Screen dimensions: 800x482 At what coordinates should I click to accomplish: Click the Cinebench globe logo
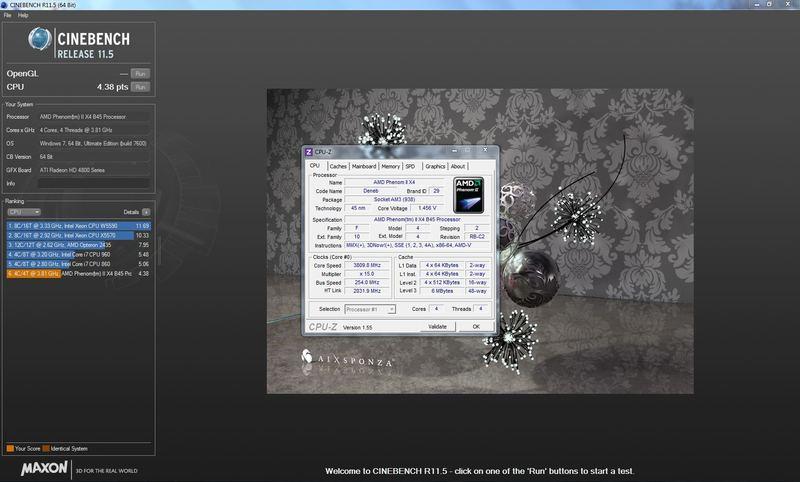[x=39, y=39]
